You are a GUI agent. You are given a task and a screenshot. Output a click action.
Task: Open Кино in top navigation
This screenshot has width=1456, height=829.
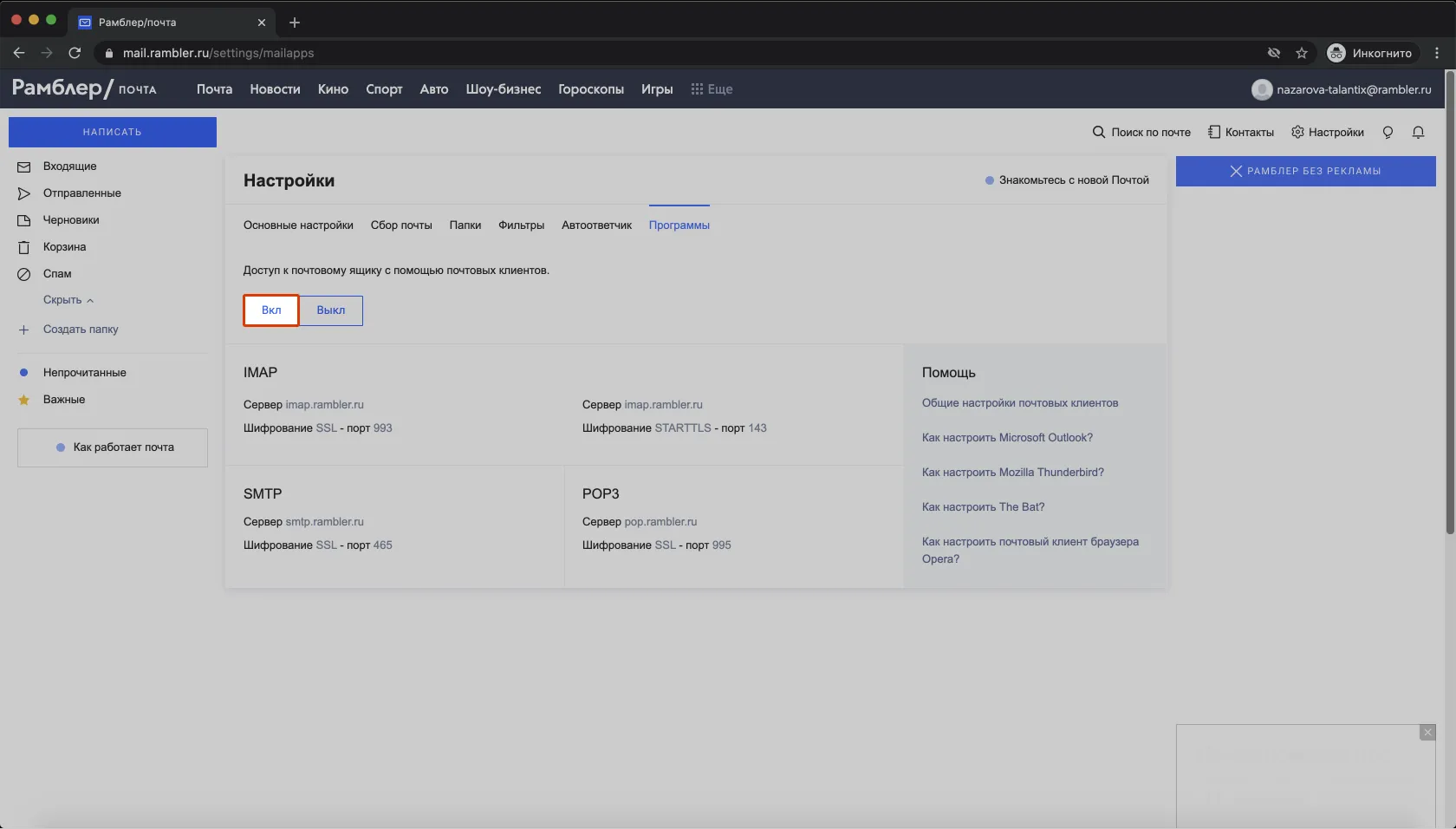pos(334,89)
